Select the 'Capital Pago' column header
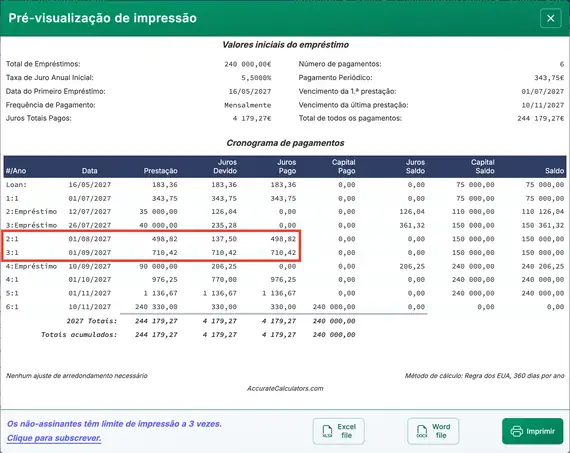This screenshot has width=570, height=453. coord(344,167)
